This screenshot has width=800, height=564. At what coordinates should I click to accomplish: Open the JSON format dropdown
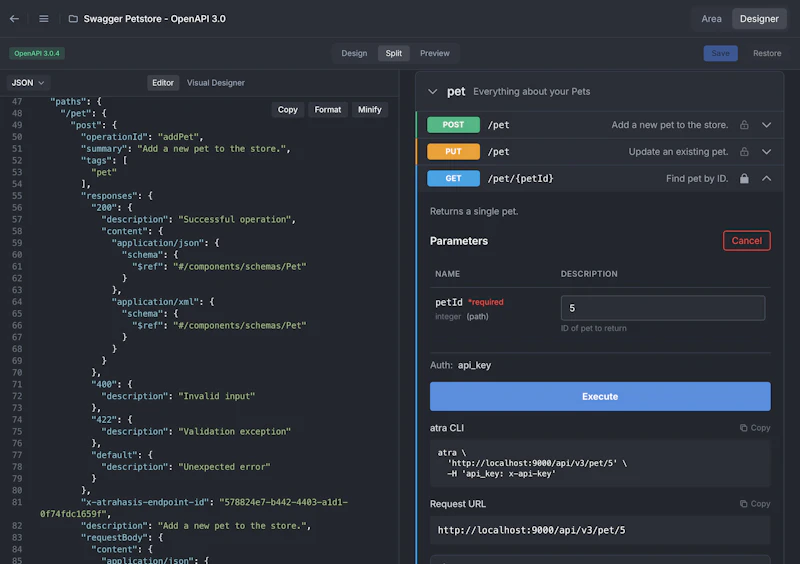point(28,83)
